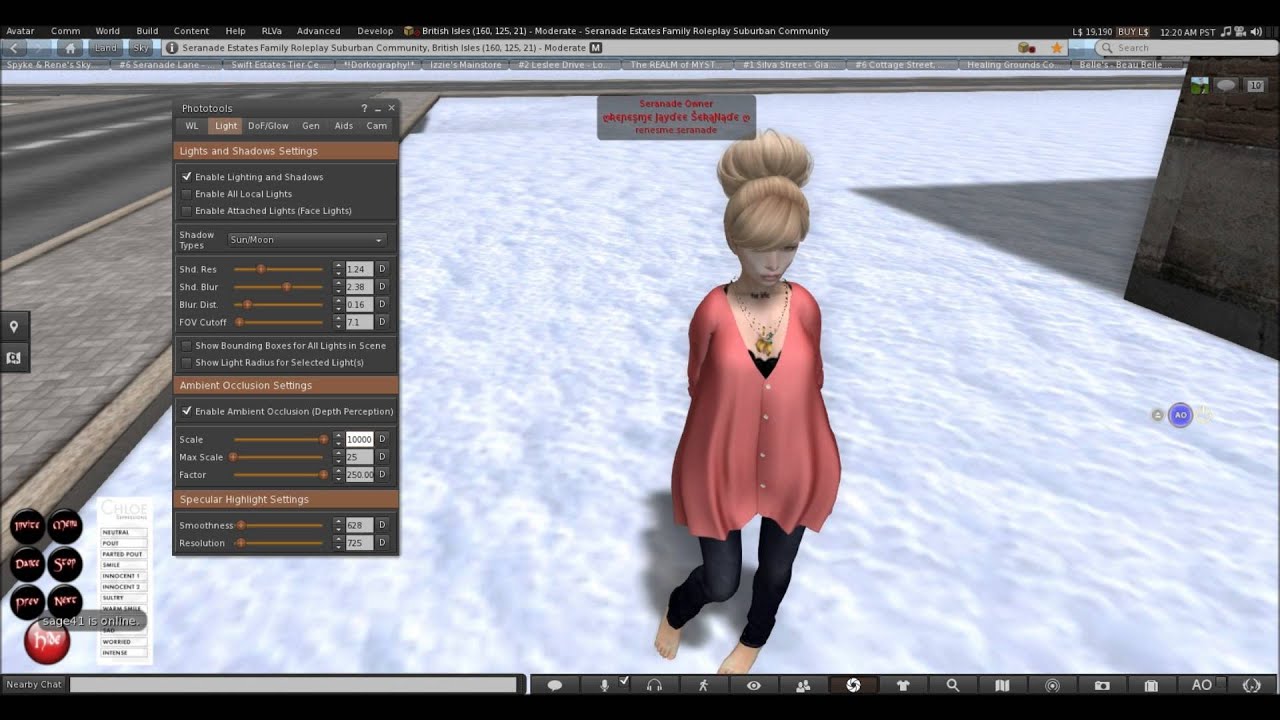The width and height of the screenshot is (1280, 720).
Task: Adjust Ambient Occlusion Scale stepper
Action: pyautogui.click(x=338, y=439)
